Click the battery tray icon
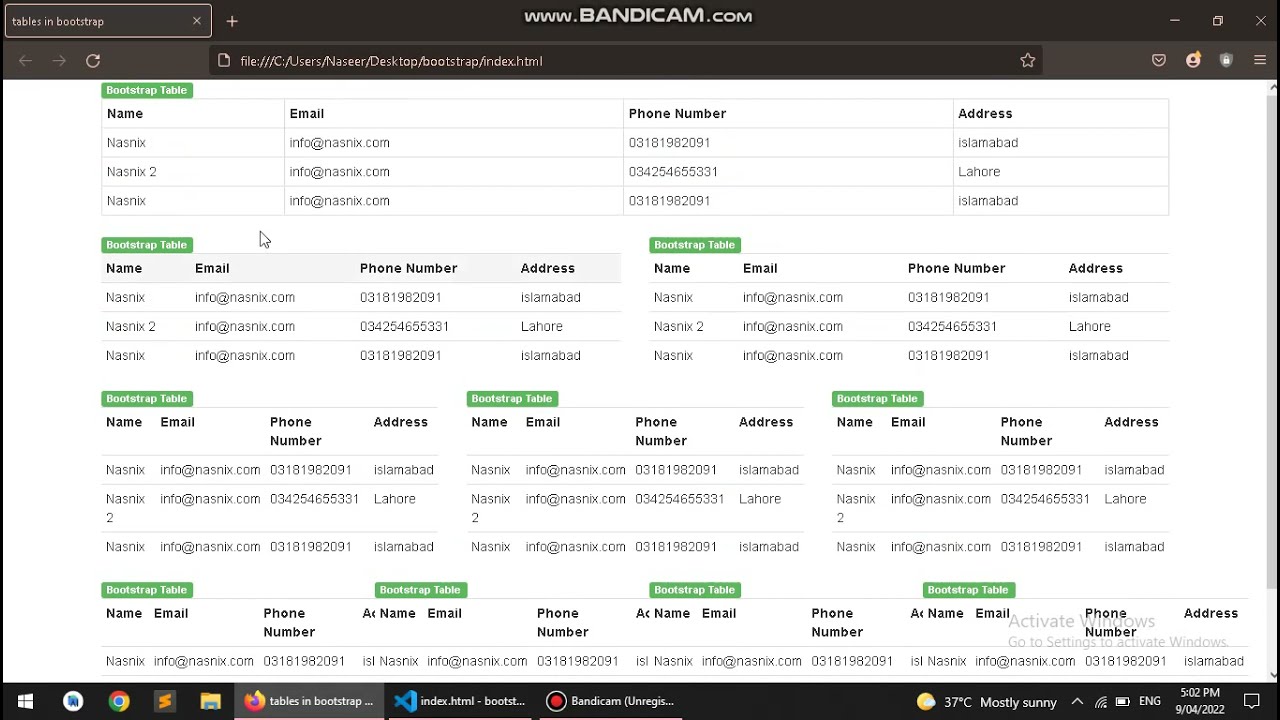This screenshot has height=720, width=1280. pos(1122,702)
